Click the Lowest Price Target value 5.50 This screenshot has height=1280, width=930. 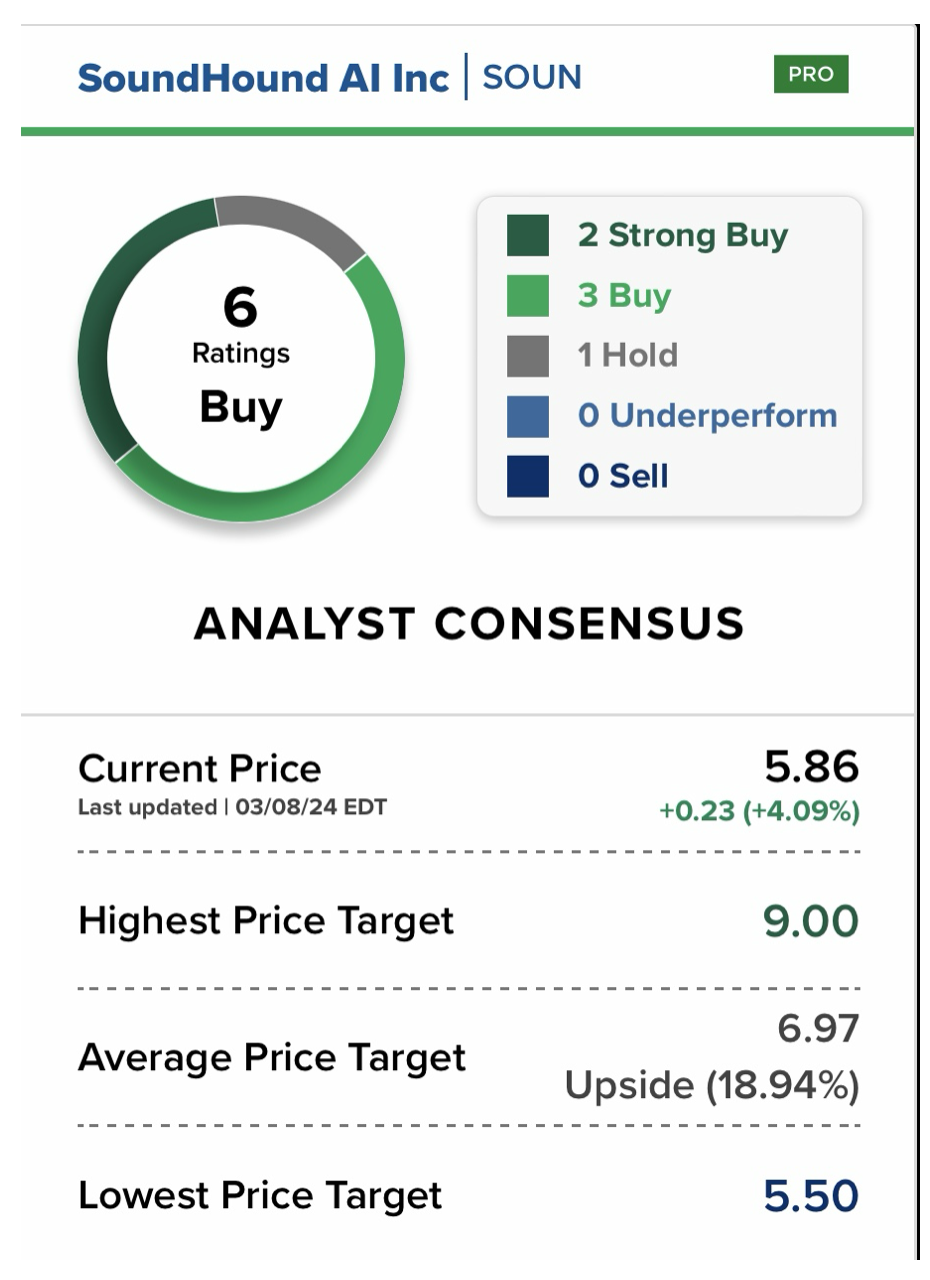[x=811, y=1196]
